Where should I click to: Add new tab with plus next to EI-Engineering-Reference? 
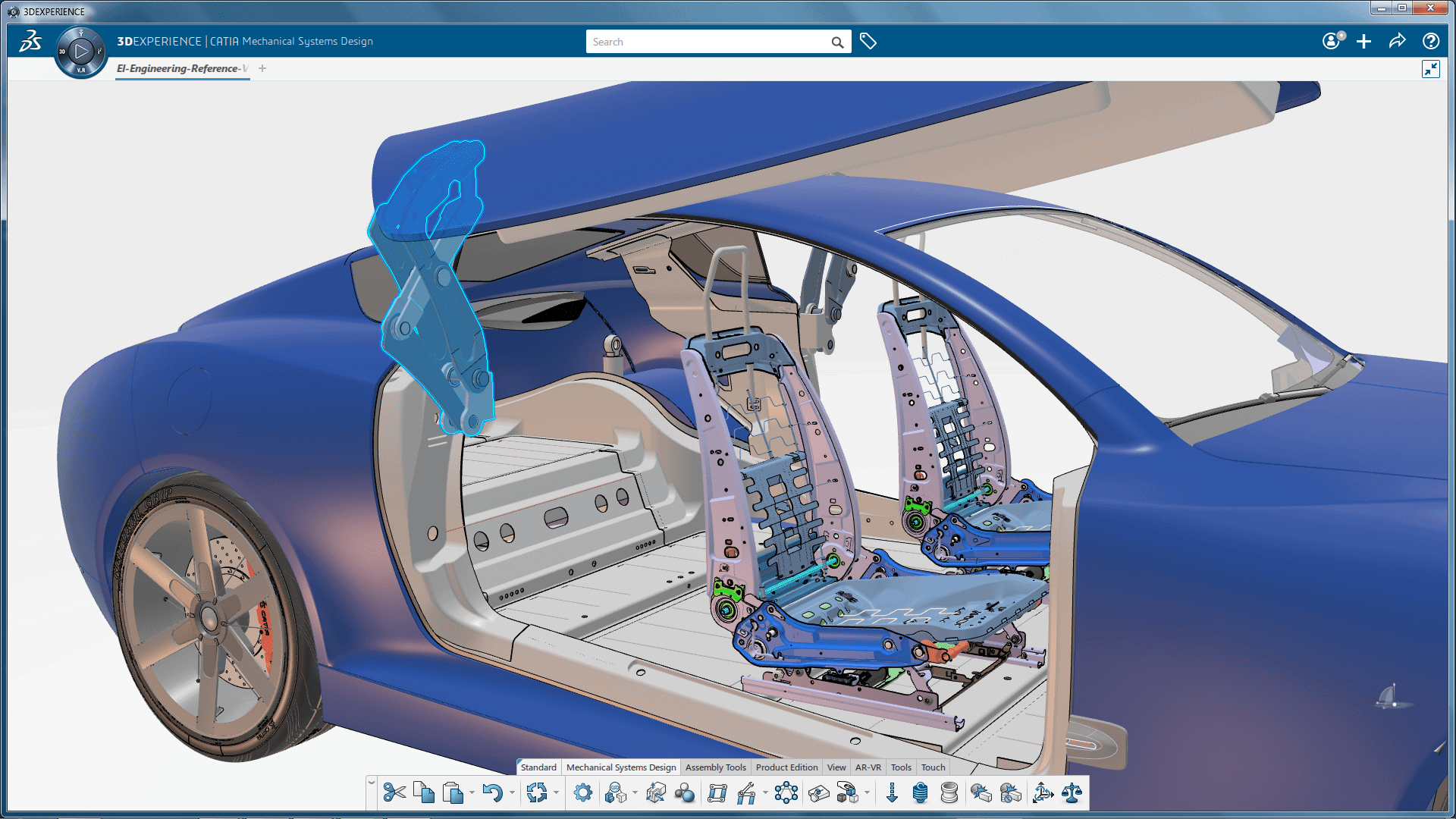(262, 68)
